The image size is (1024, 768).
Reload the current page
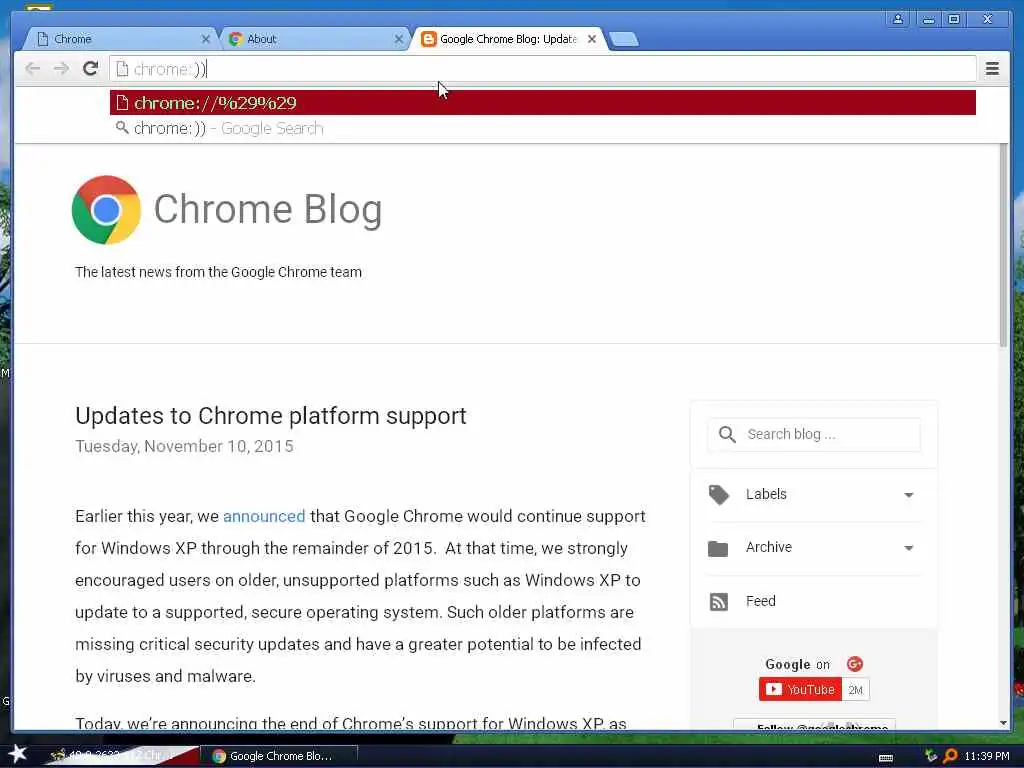(x=91, y=69)
